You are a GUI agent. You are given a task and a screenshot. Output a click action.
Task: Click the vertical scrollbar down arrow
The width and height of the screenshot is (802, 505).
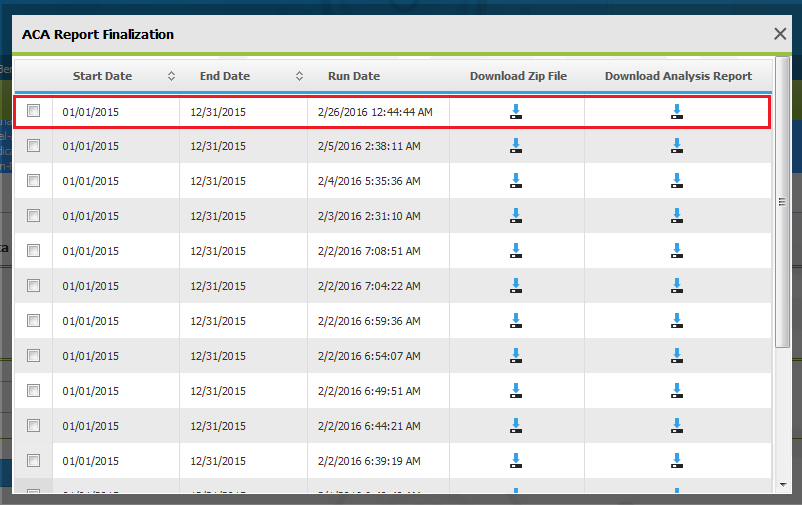pyautogui.click(x=782, y=484)
